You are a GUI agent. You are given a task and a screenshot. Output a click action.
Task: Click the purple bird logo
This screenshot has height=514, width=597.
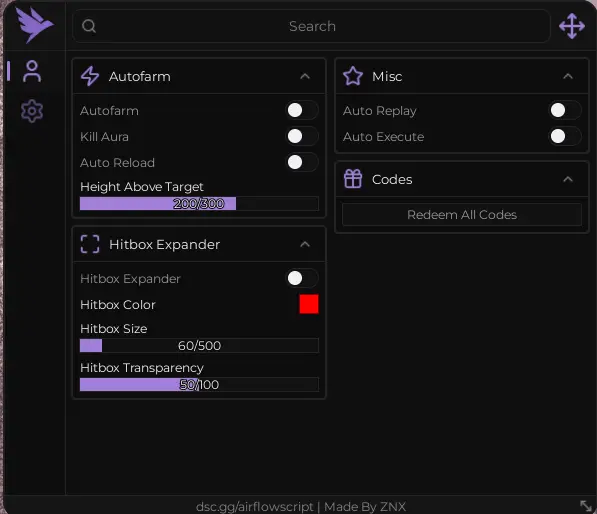point(34,25)
